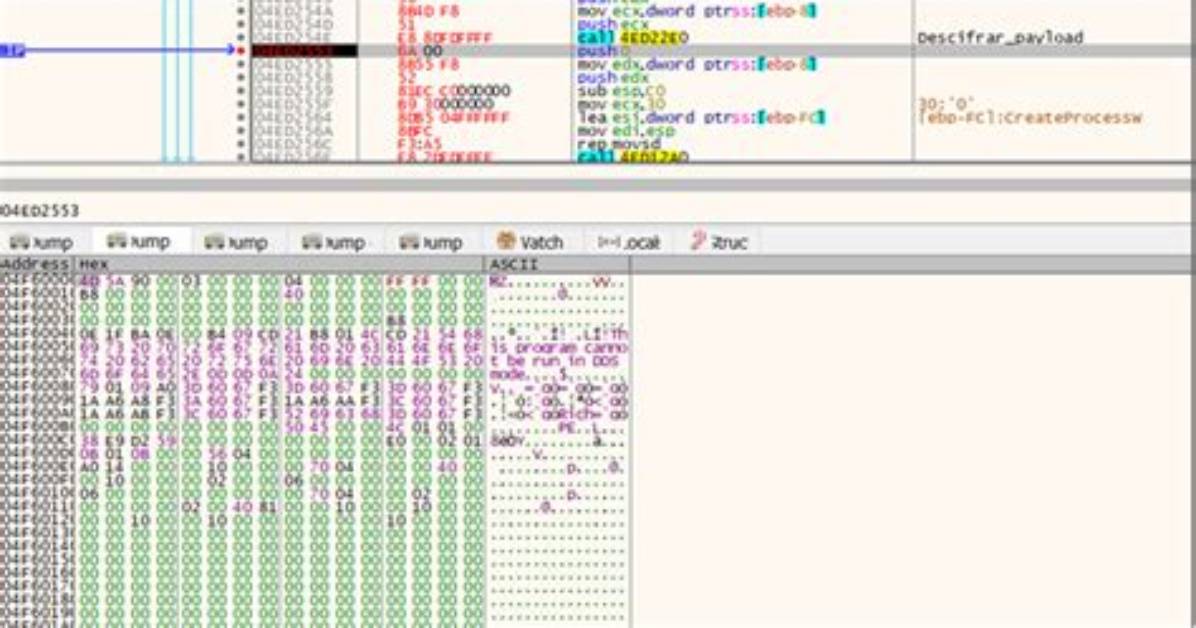Select the F3:A5 opcode bytes

click(x=420, y=144)
